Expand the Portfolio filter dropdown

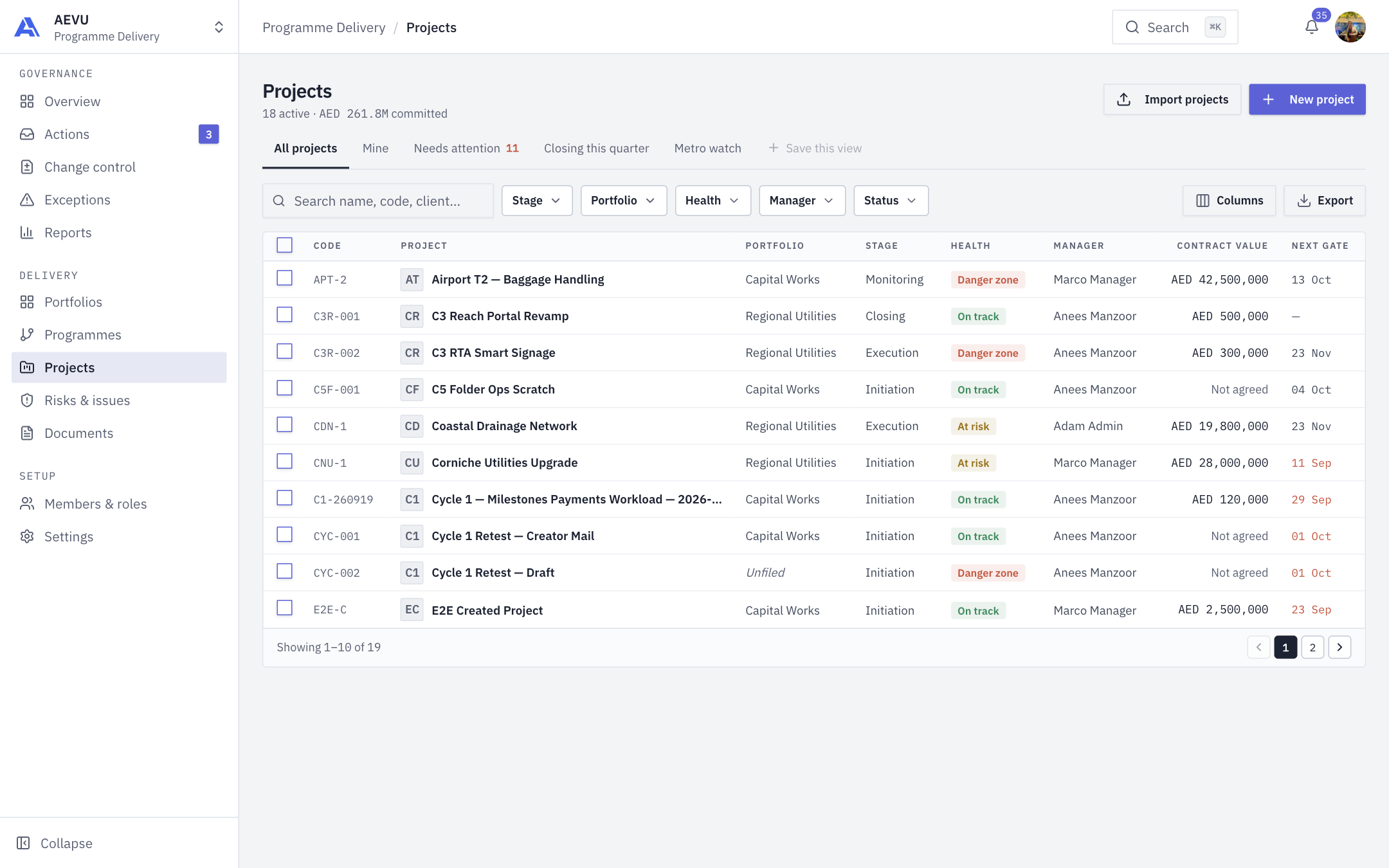click(x=624, y=201)
